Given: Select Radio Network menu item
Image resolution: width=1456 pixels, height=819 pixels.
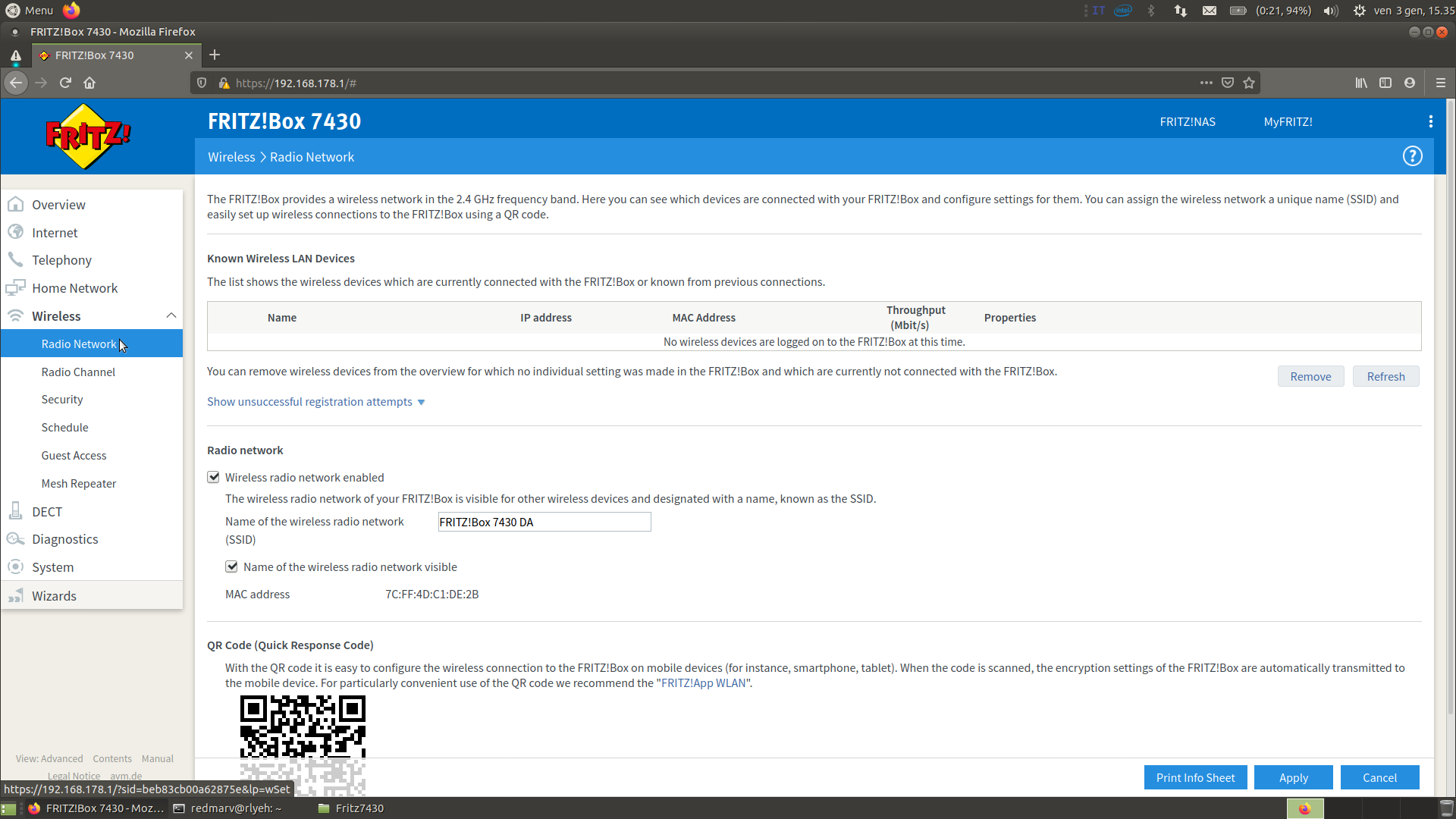Looking at the screenshot, I should 92,344.
